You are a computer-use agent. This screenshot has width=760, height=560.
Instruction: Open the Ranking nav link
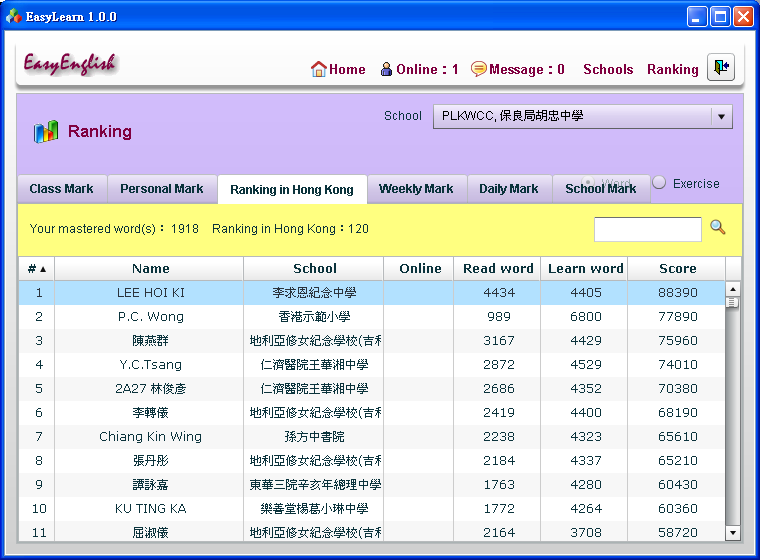(673, 69)
